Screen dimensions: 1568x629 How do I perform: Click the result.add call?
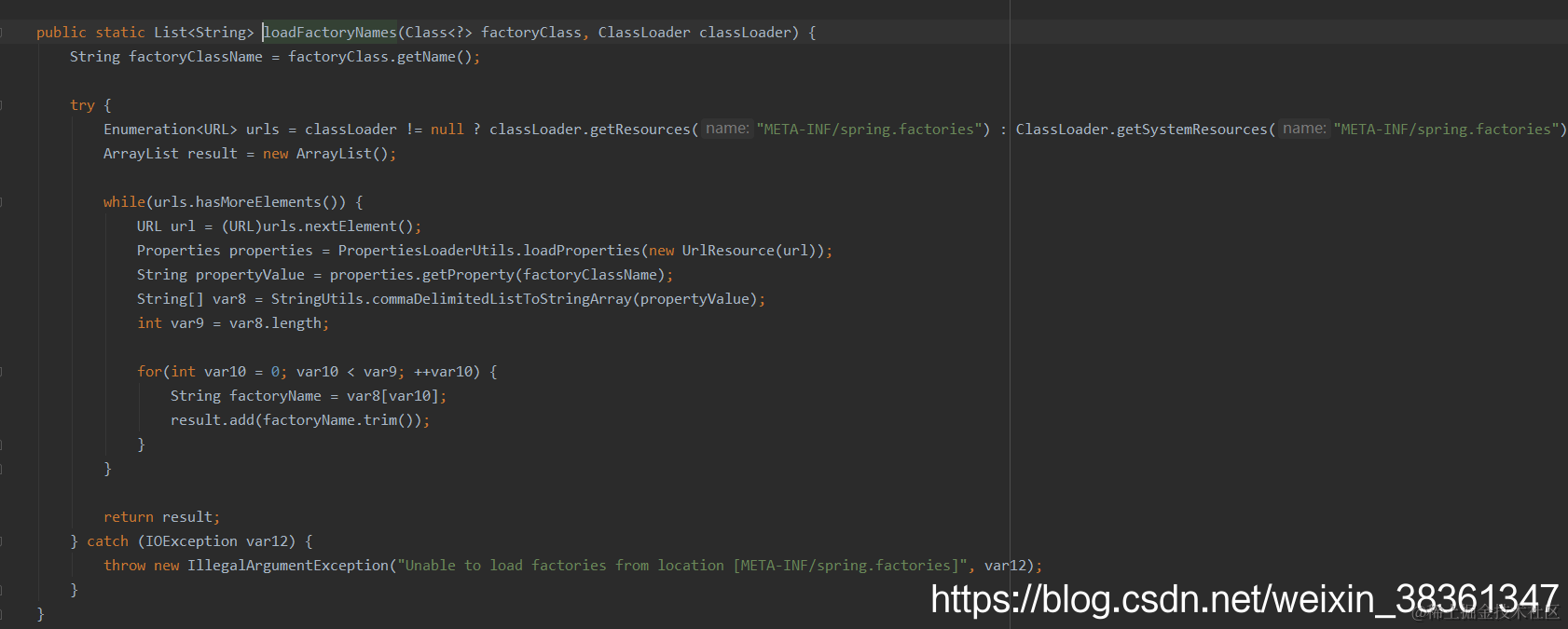pos(213,420)
